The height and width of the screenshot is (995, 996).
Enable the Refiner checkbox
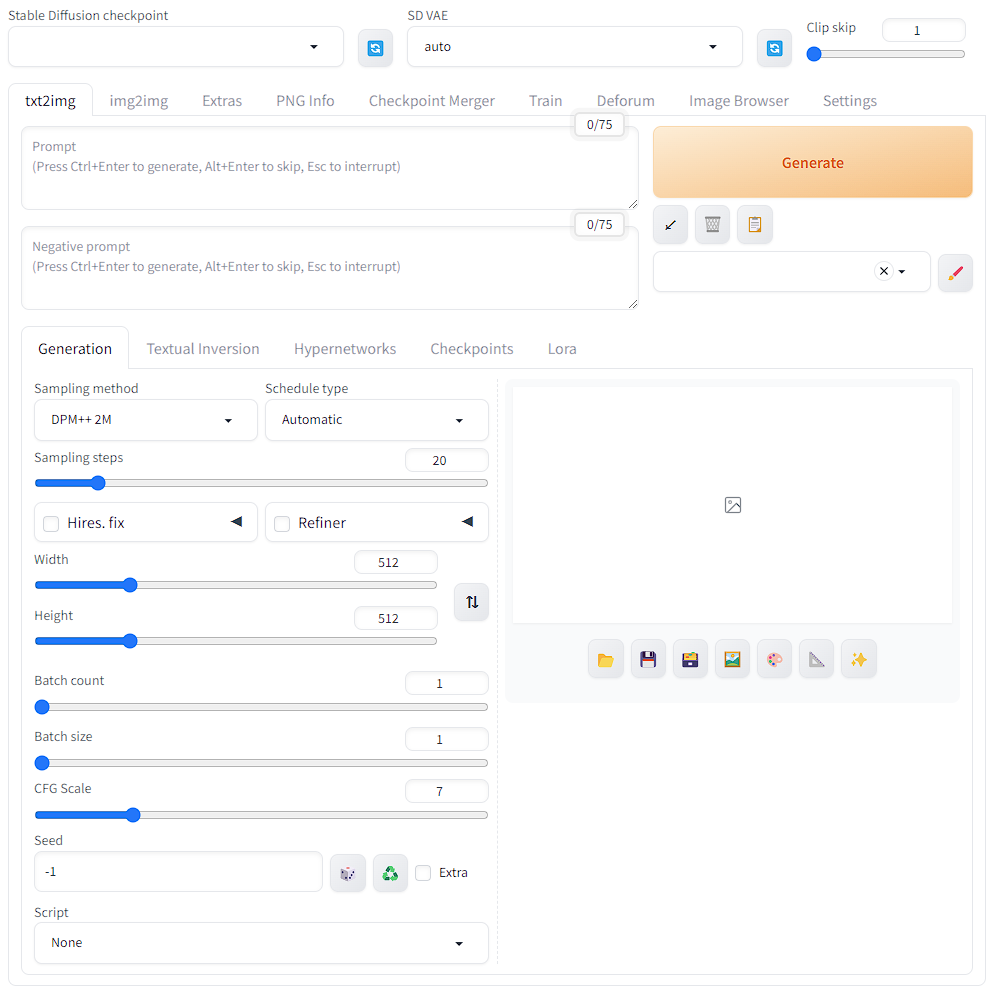(x=282, y=523)
